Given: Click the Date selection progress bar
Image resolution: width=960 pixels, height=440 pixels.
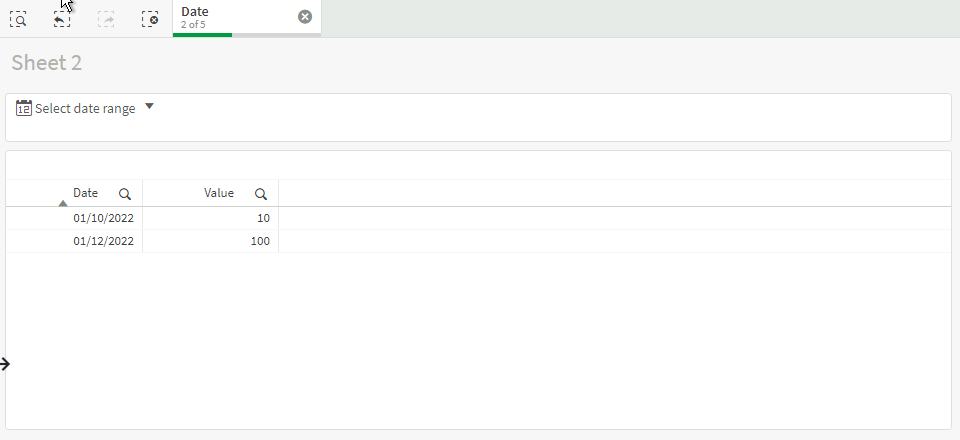Looking at the screenshot, I should pos(247,35).
